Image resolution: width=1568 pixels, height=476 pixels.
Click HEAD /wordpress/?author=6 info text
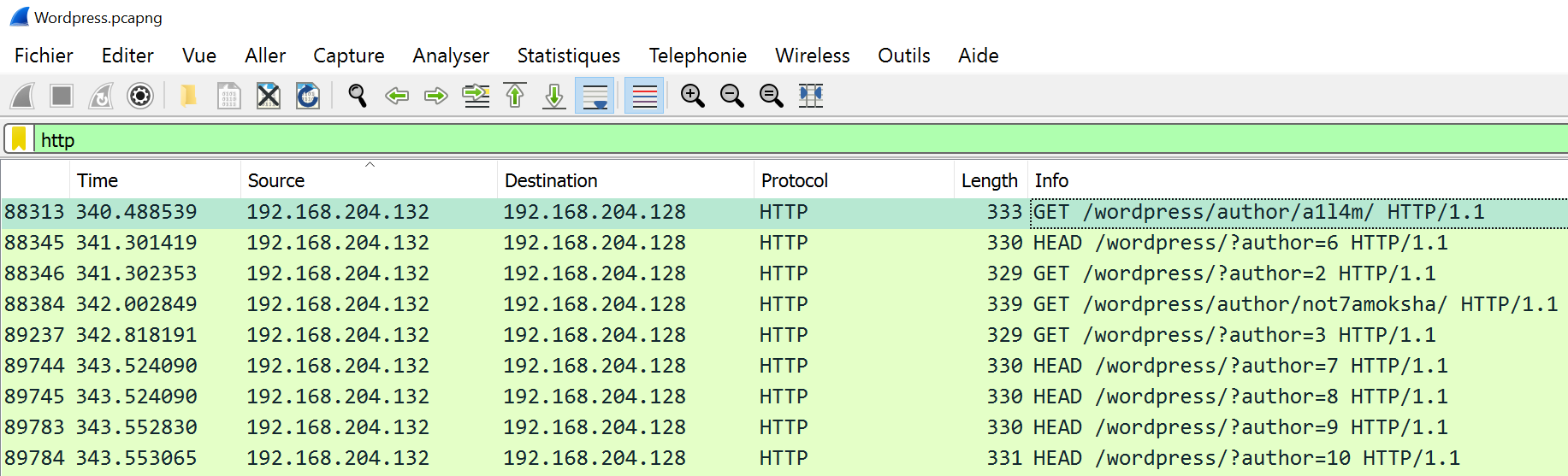[x=1241, y=243]
